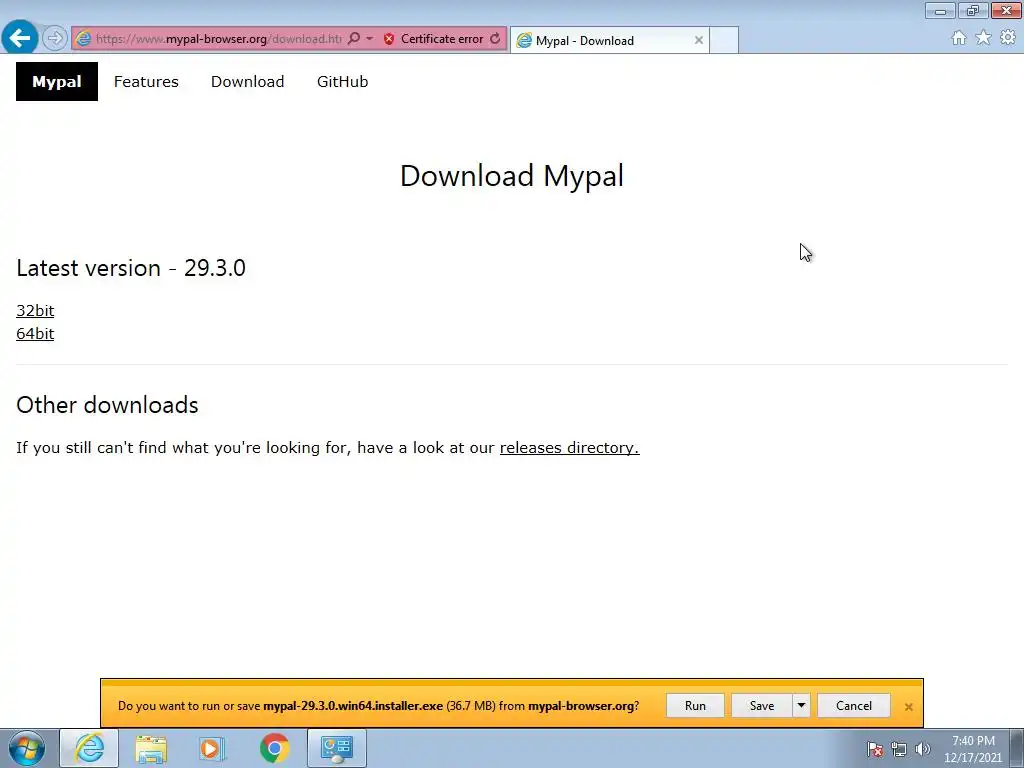Click the forward navigation arrow
This screenshot has width=1024, height=768.
tap(55, 39)
